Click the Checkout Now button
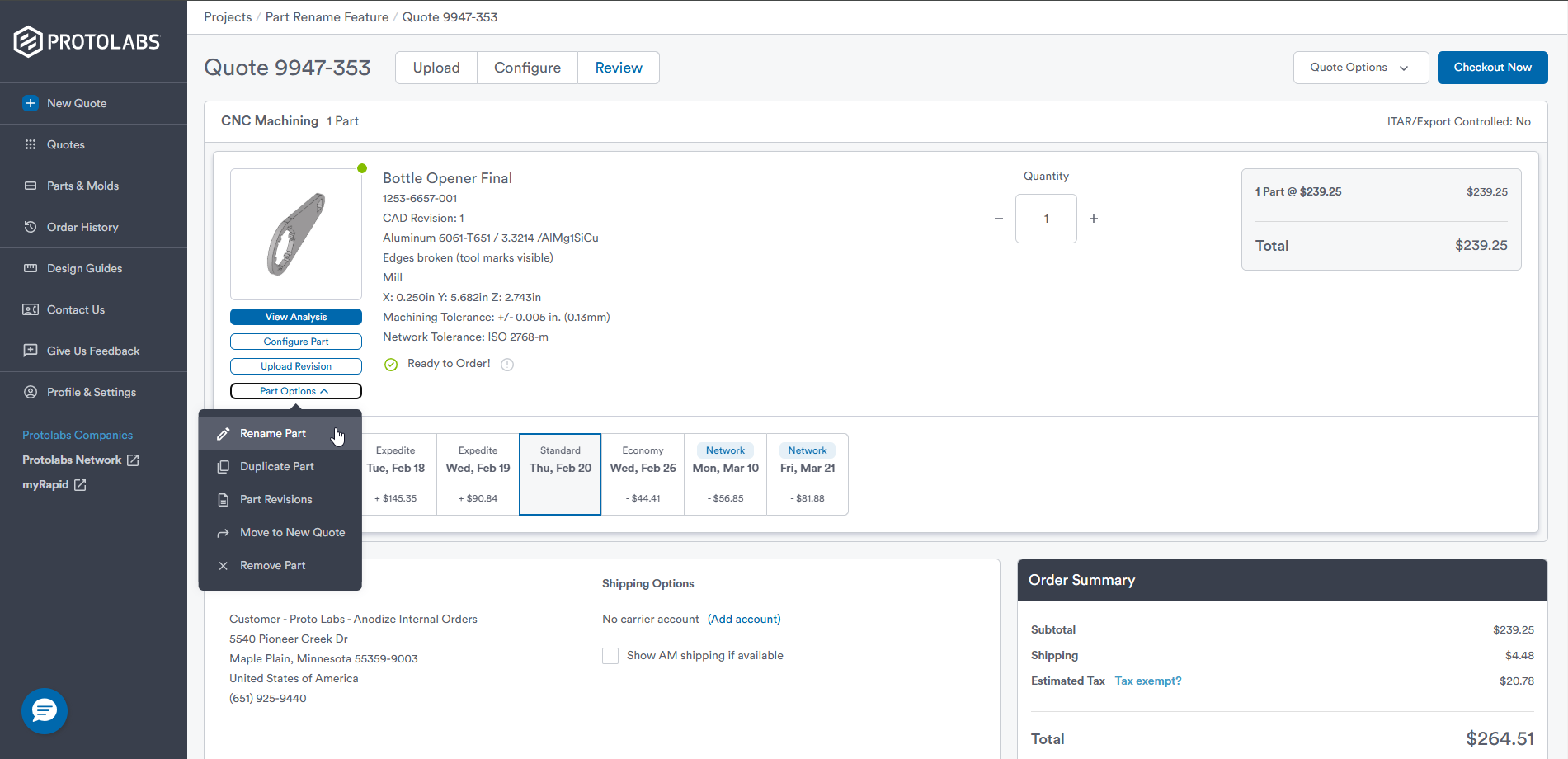 coord(1492,68)
